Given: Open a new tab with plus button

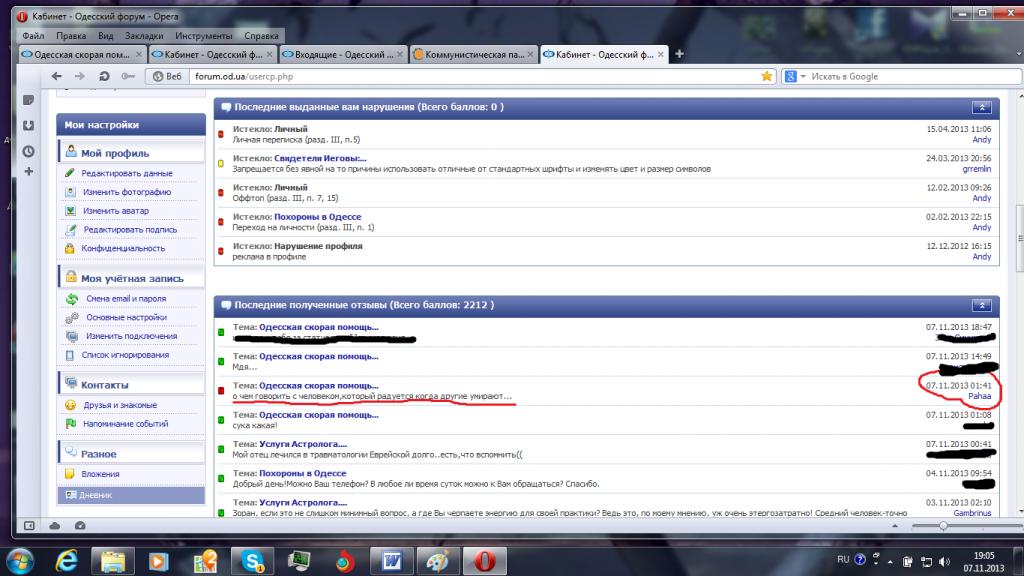Looking at the screenshot, I should coord(679,54).
